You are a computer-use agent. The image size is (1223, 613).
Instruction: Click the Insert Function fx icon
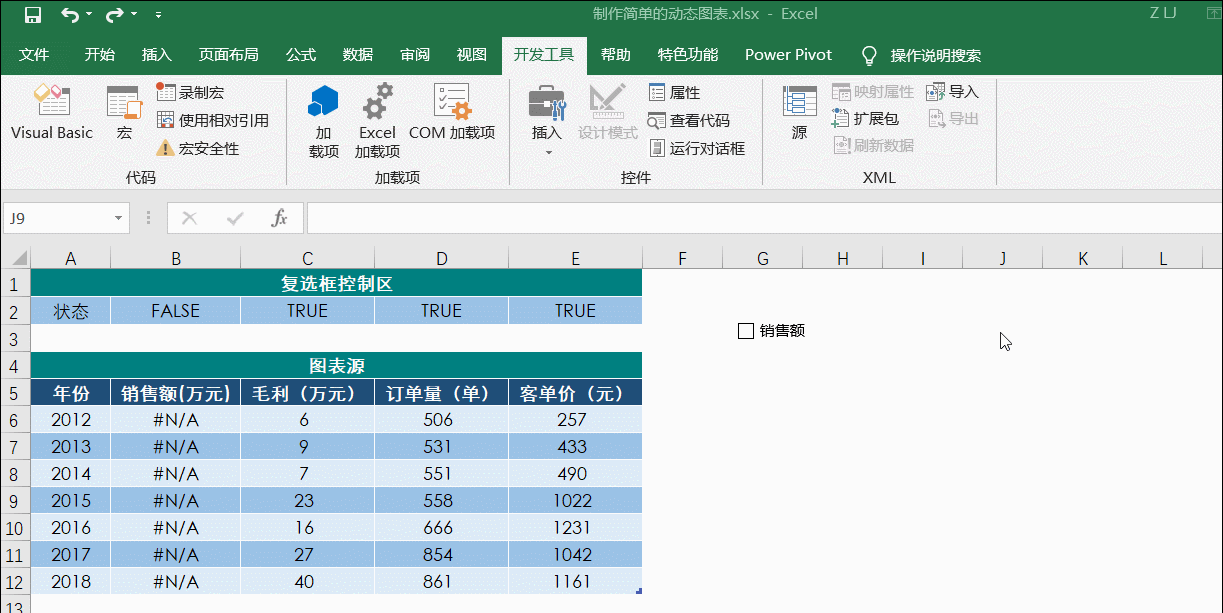[x=280, y=217]
